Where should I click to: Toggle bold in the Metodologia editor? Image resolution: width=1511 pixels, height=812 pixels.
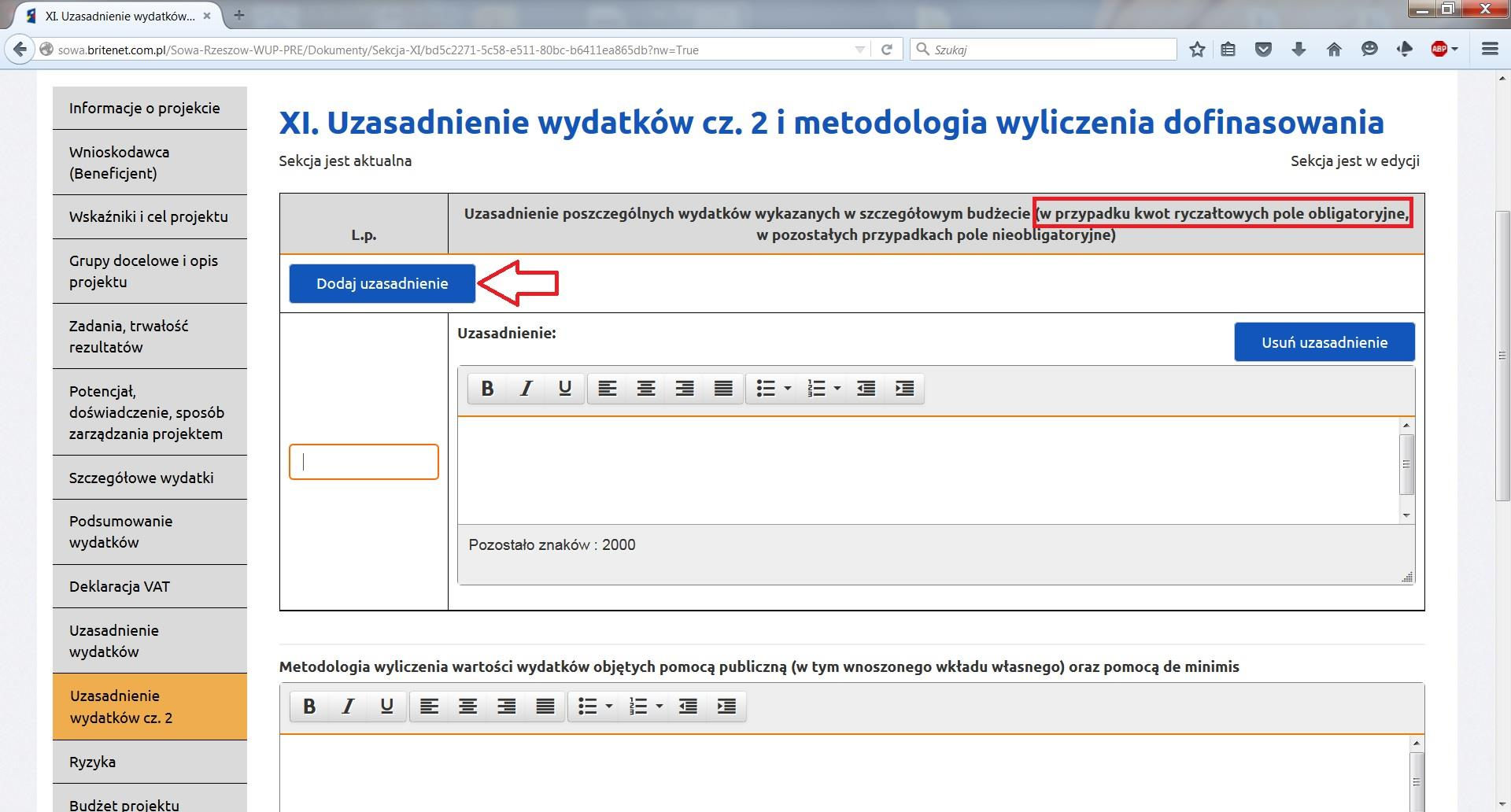(x=310, y=706)
